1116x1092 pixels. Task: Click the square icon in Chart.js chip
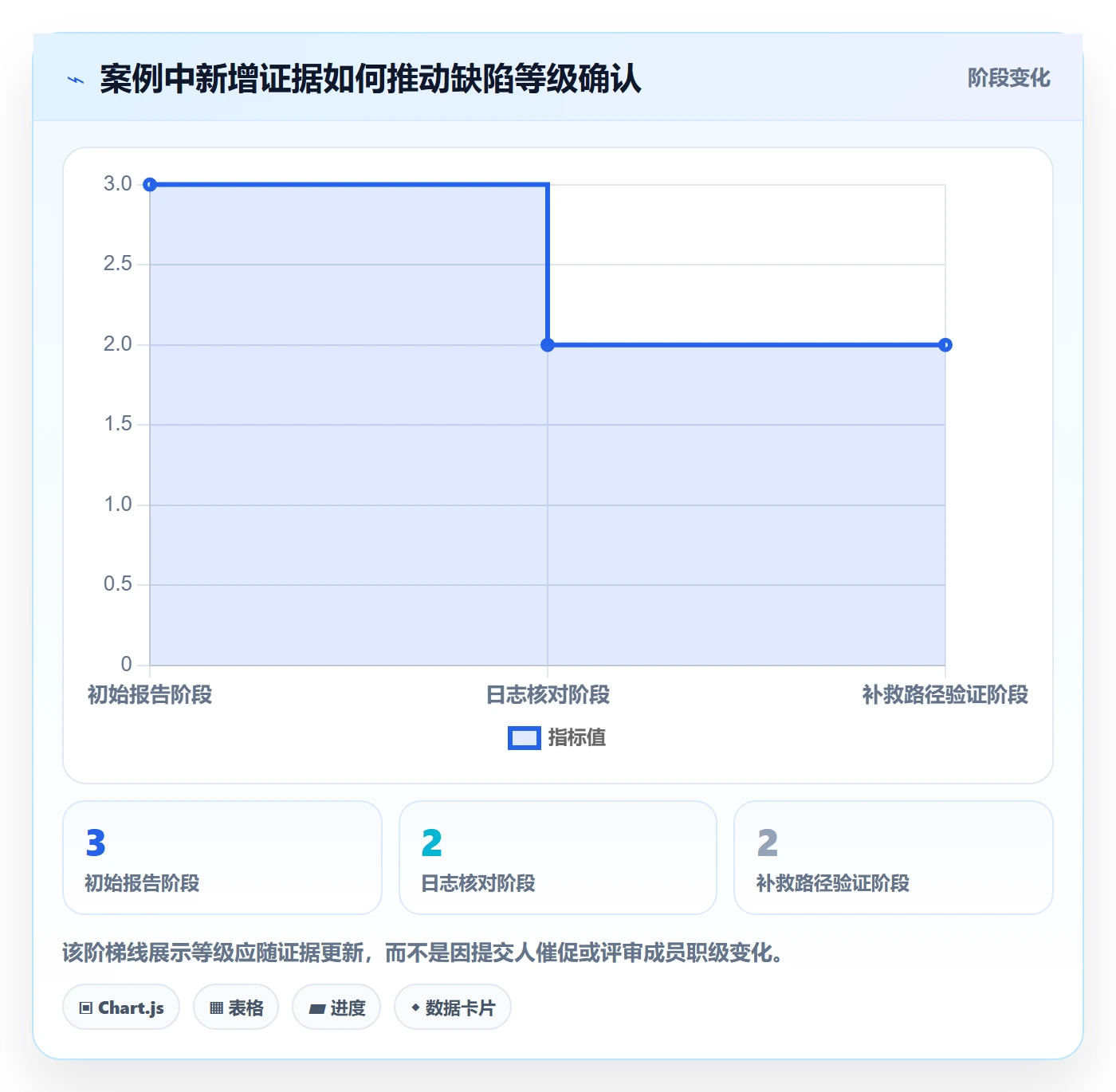(86, 1008)
